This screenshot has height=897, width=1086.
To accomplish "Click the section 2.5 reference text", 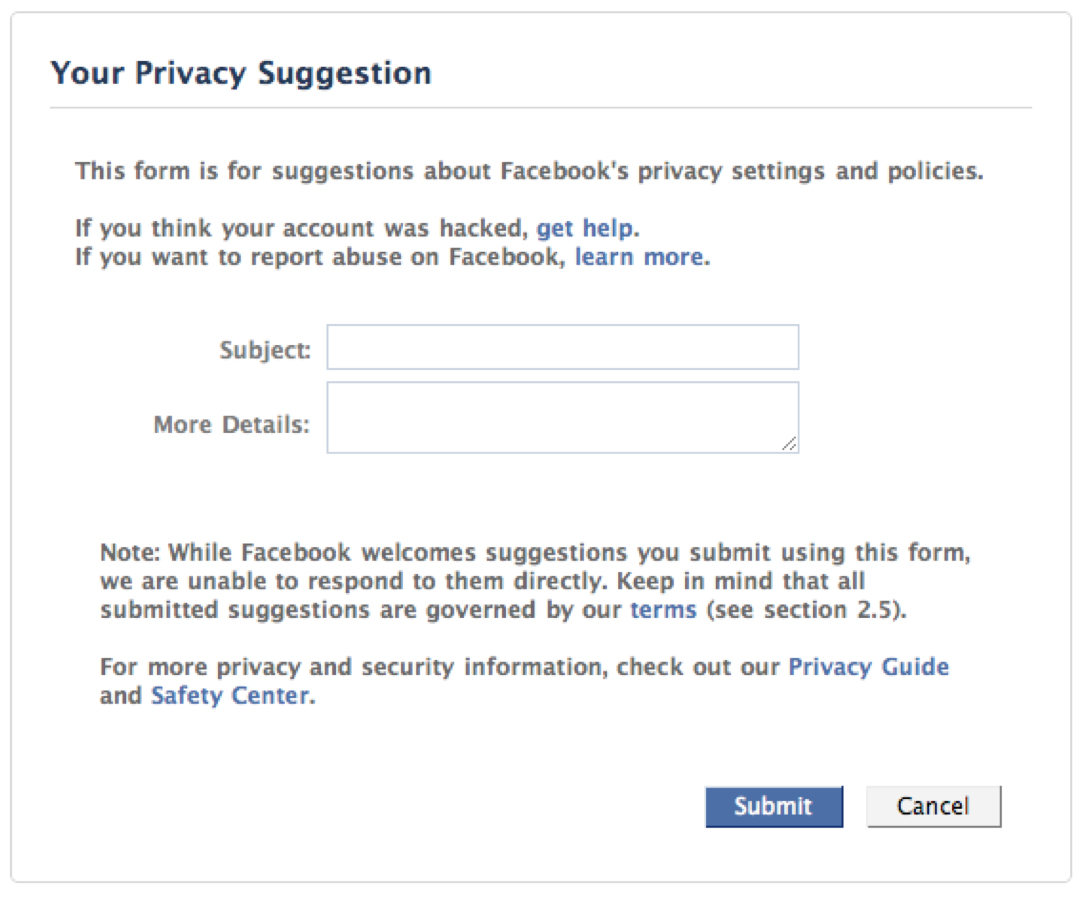I will click(x=806, y=610).
